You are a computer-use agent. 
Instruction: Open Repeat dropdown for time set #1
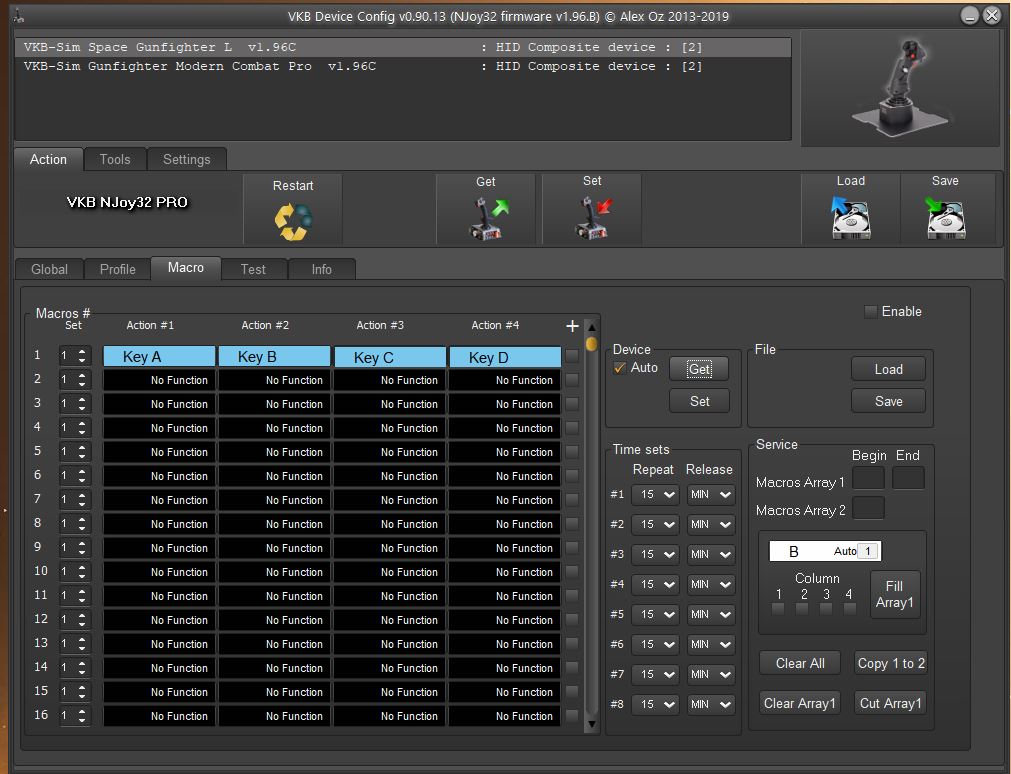tap(655, 495)
